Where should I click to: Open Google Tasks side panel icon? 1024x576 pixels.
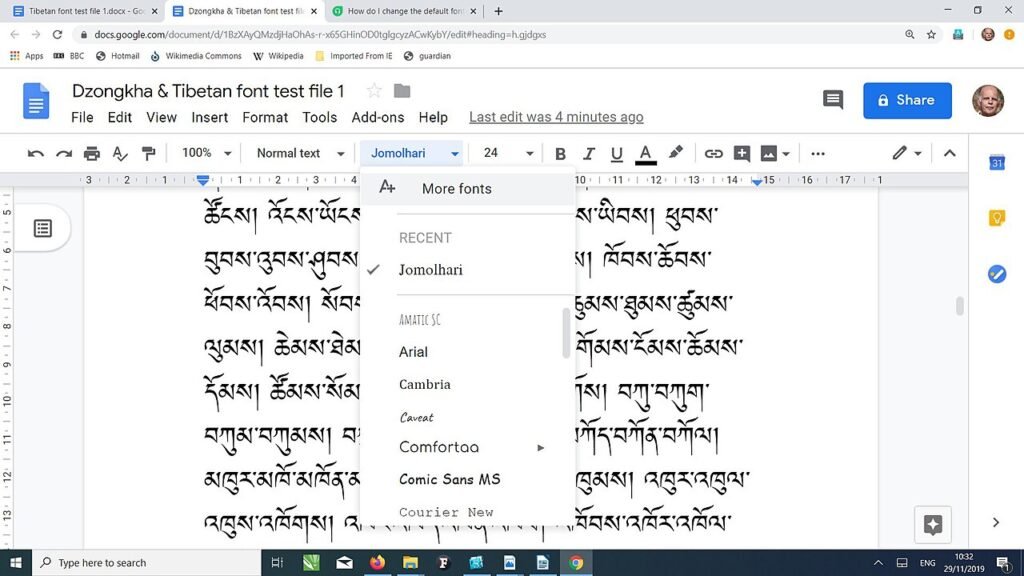[x=997, y=274]
